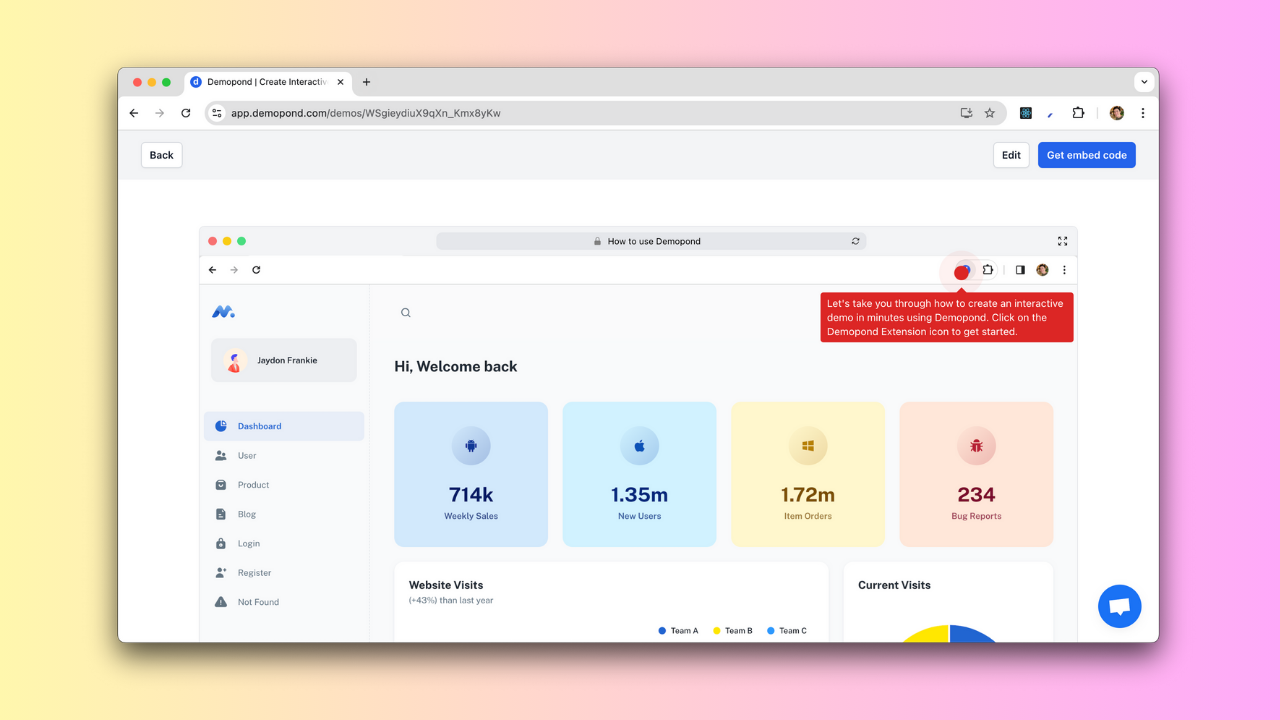1280x720 pixels.
Task: Toggle Team A legend in chart
Action: tap(678, 631)
